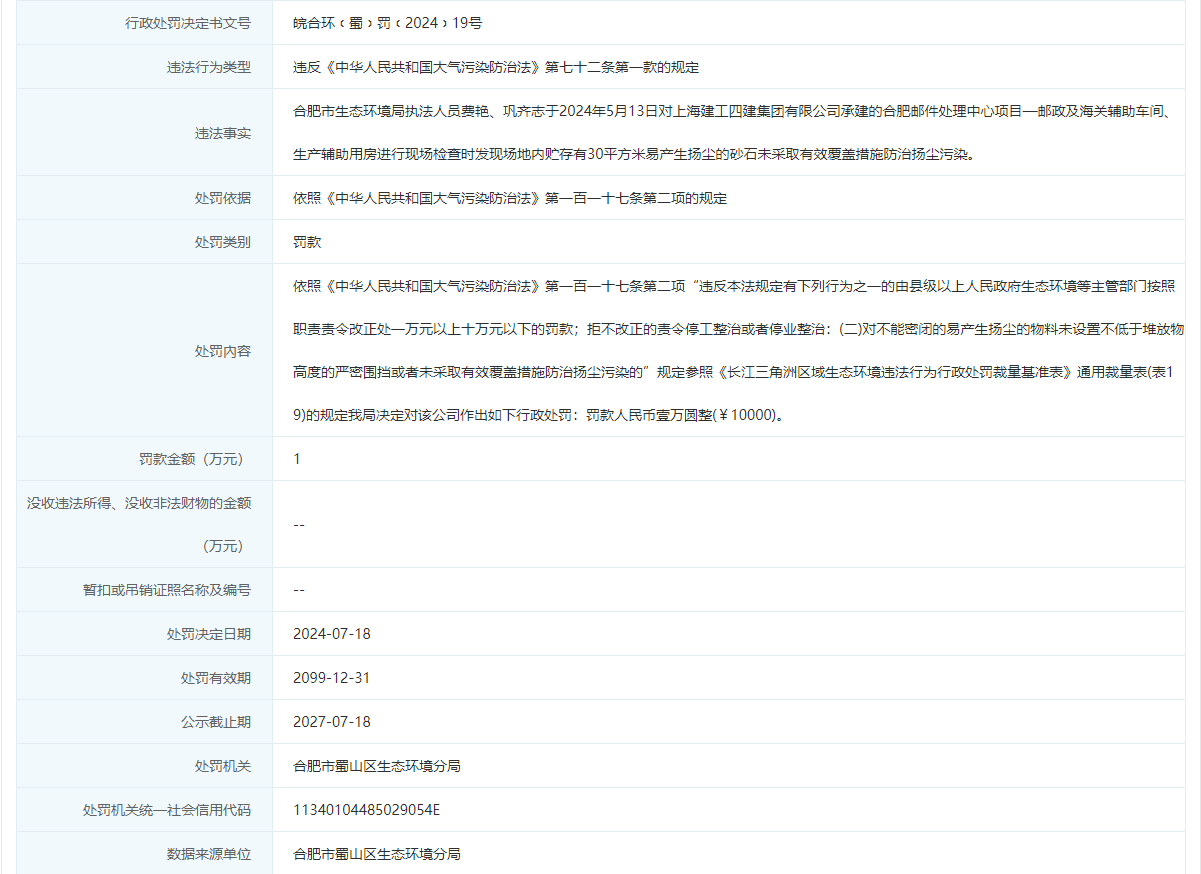Click 合肥市蜀山区生态环境分局 in the 处罚机关 row

[x=377, y=766]
